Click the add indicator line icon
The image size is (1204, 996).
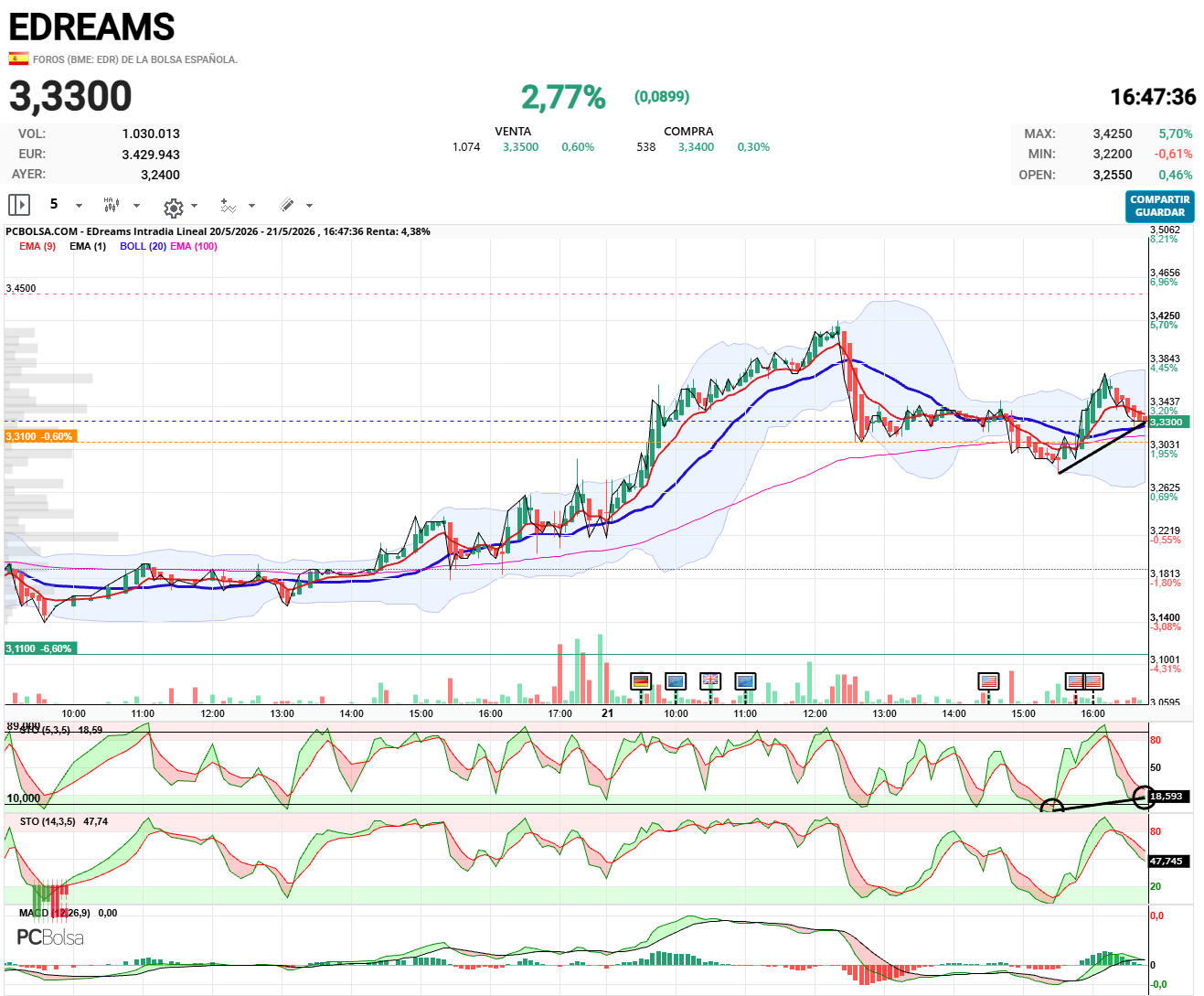click(229, 205)
